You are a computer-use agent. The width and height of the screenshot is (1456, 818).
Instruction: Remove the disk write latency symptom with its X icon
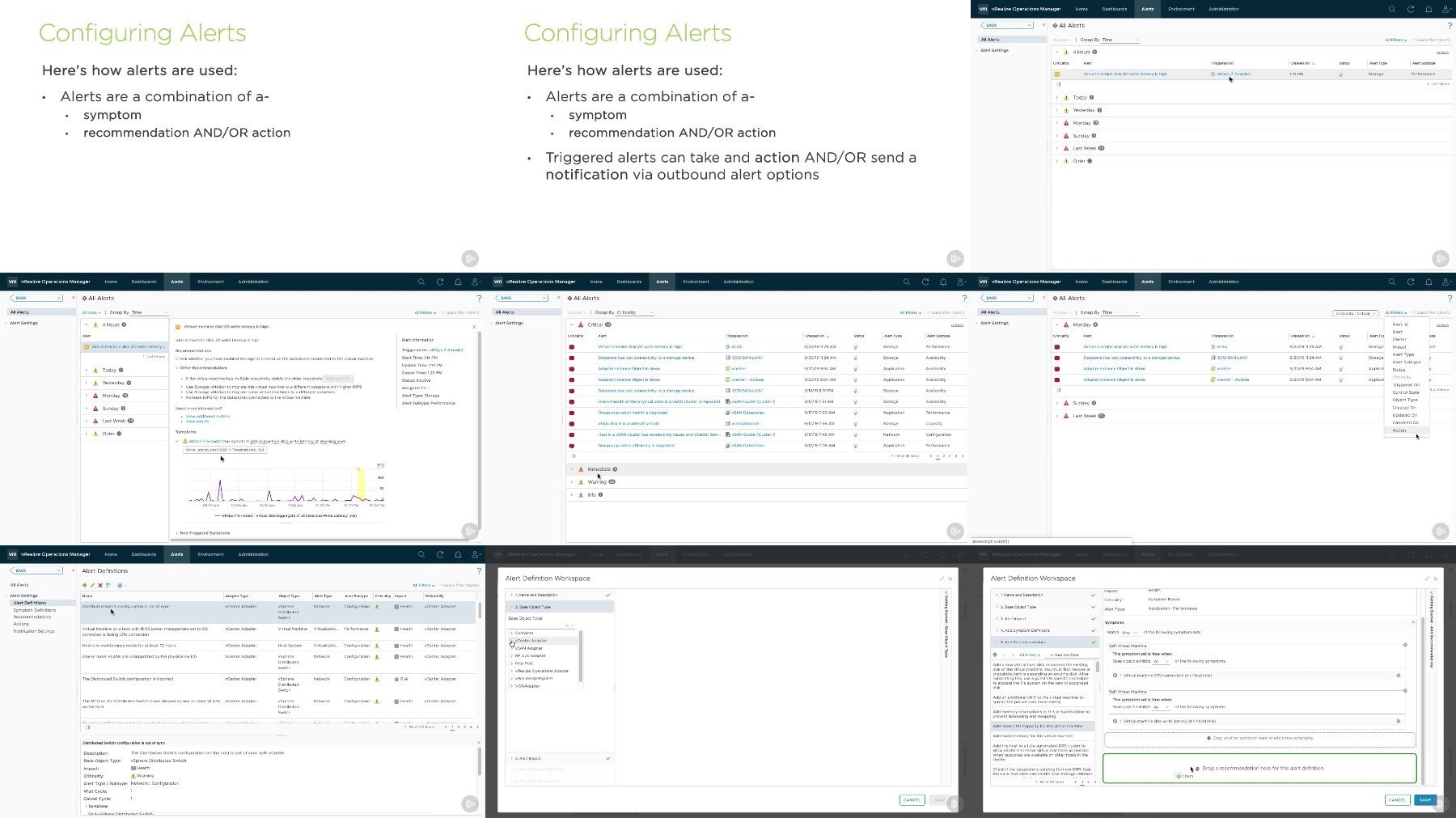coord(1399,721)
